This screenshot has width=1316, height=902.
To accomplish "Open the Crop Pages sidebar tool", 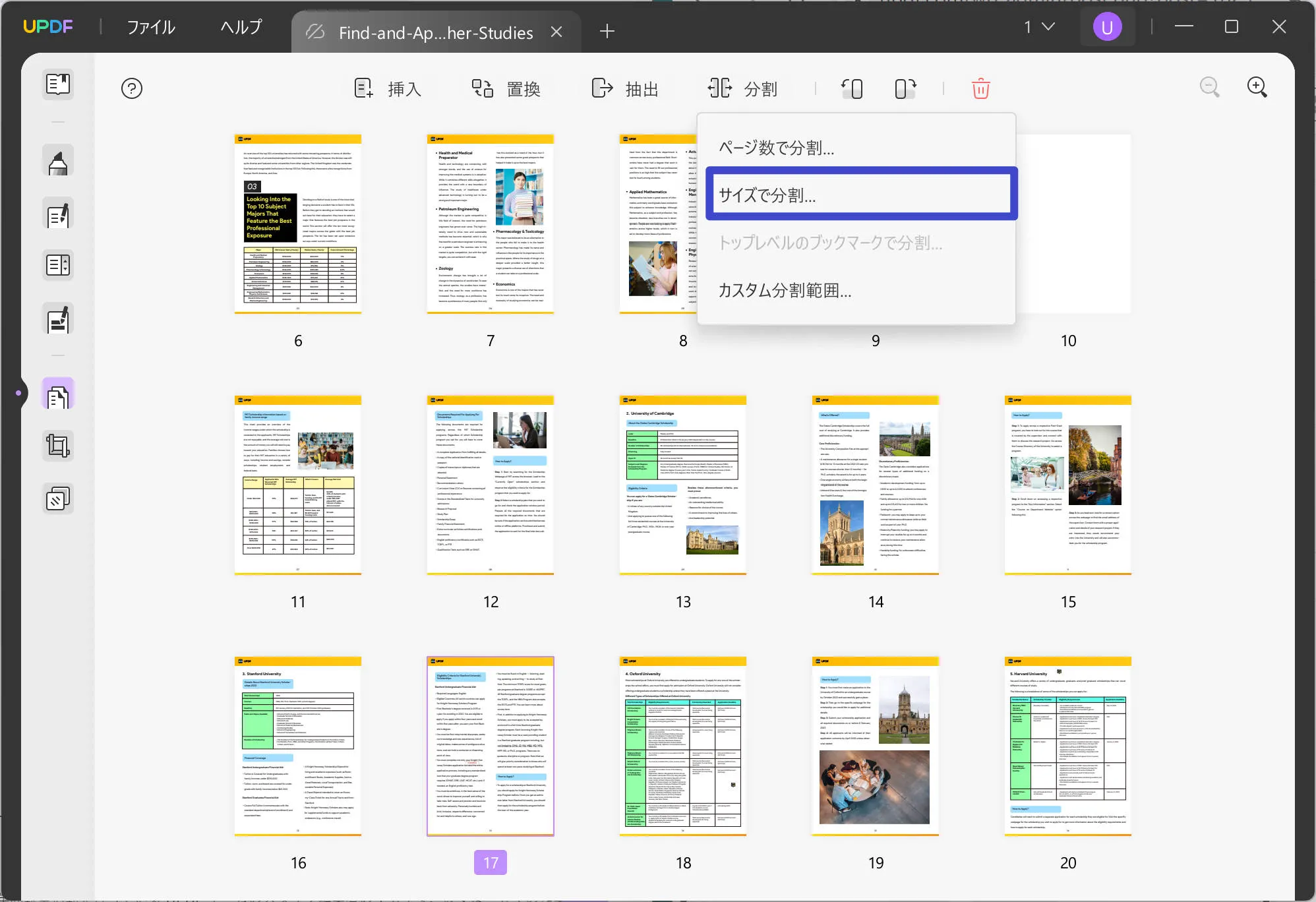I will [x=58, y=446].
